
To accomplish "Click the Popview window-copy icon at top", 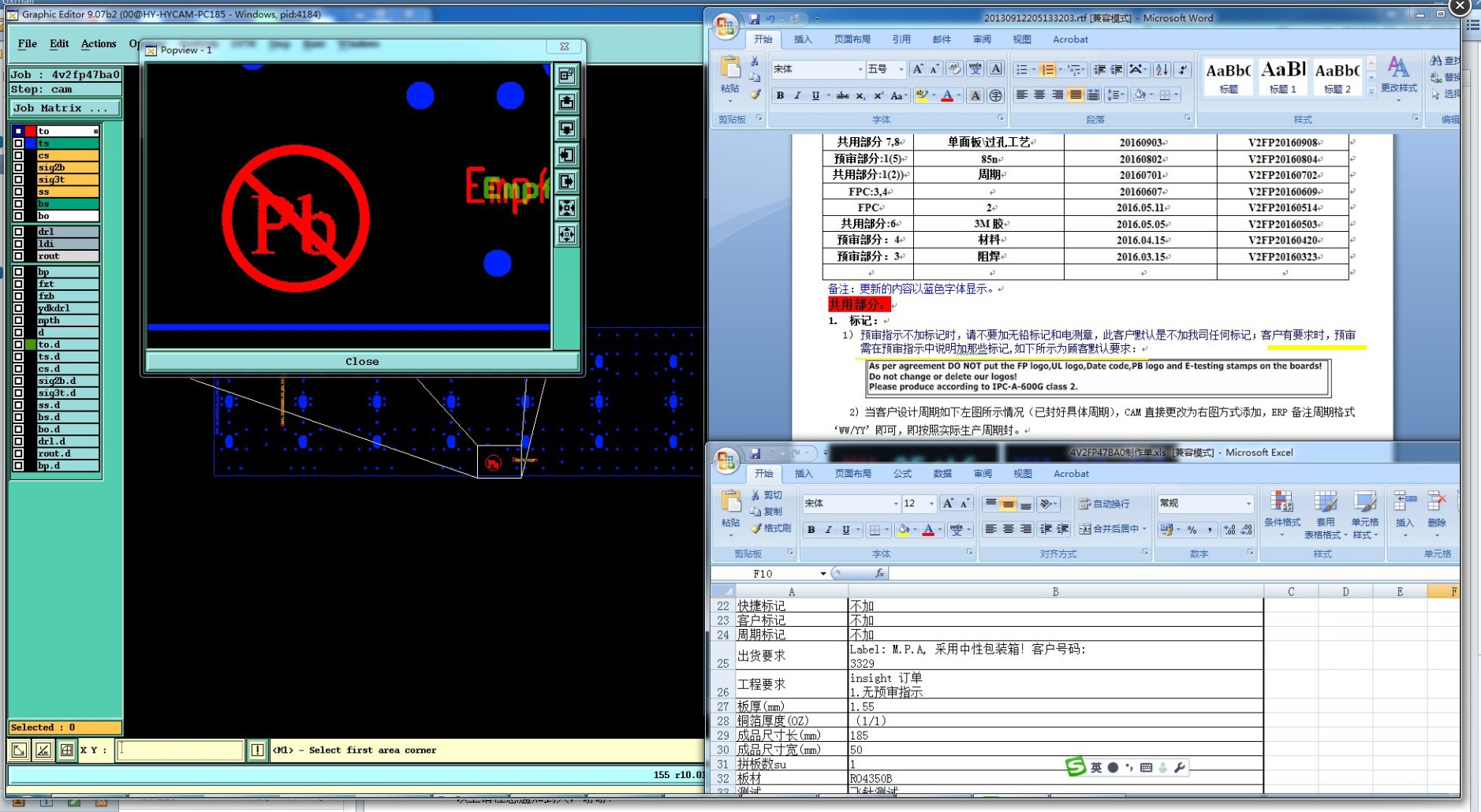I will pyautogui.click(x=567, y=76).
